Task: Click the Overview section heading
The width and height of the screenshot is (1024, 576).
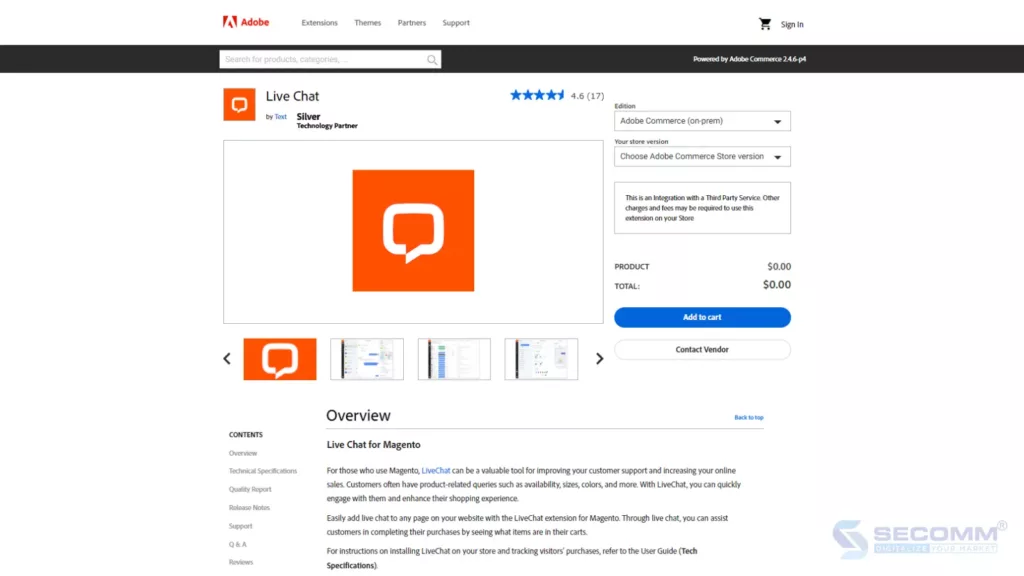Action: tap(358, 415)
